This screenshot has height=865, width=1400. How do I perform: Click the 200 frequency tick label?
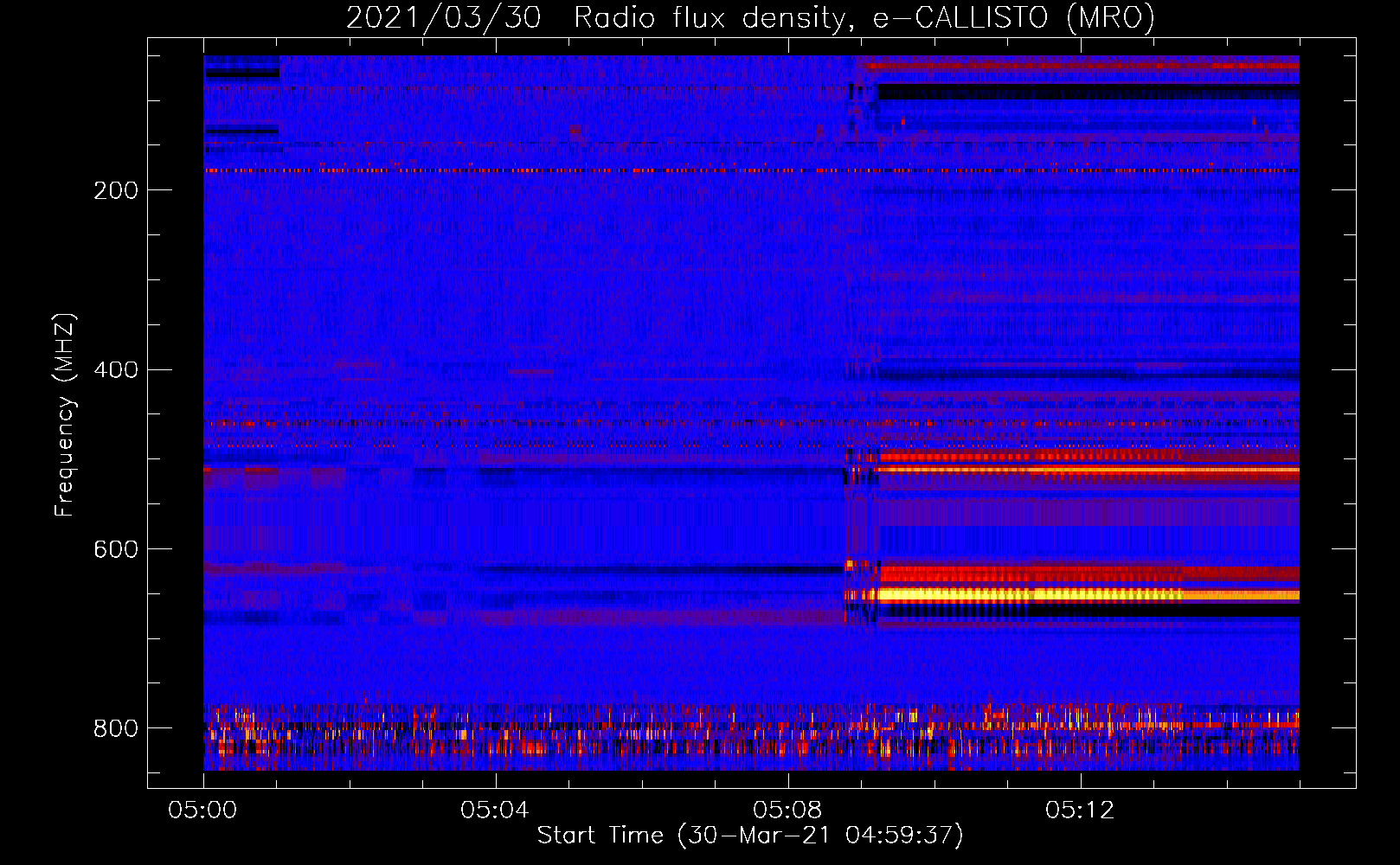pos(116,190)
